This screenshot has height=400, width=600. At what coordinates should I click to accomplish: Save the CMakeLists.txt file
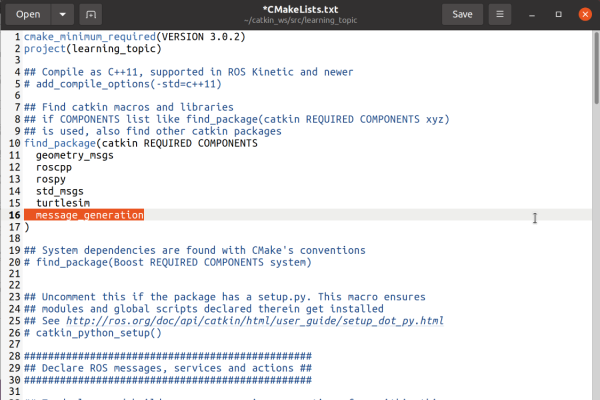(462, 14)
